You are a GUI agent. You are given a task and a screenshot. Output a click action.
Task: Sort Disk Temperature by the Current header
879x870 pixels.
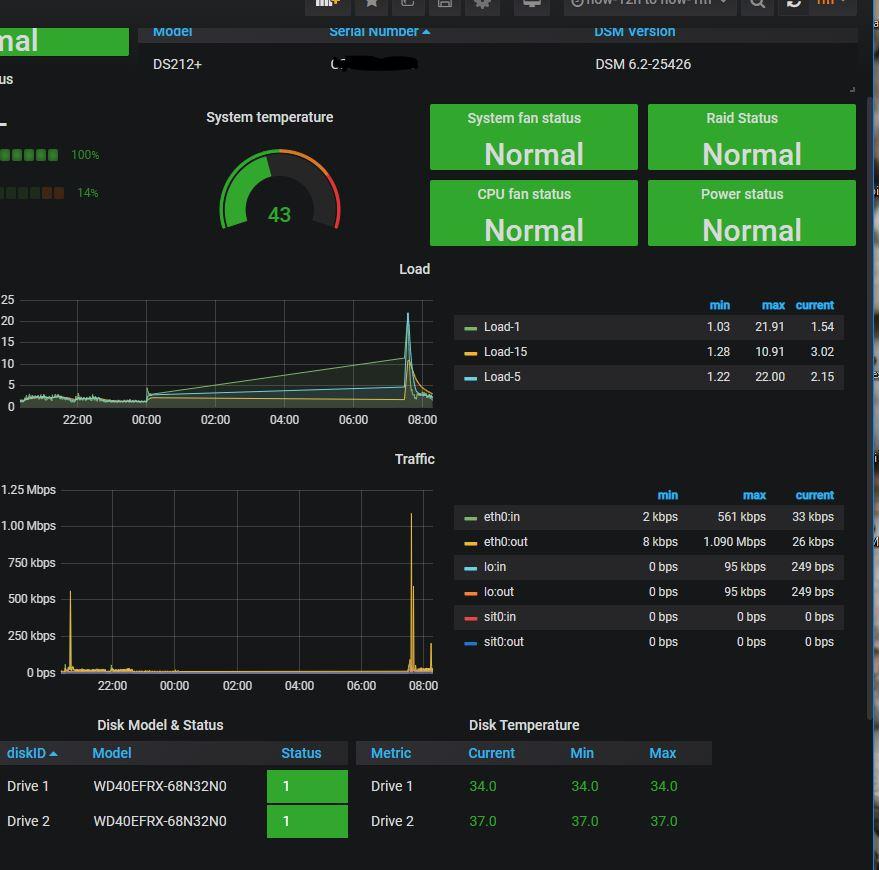pyautogui.click(x=491, y=753)
